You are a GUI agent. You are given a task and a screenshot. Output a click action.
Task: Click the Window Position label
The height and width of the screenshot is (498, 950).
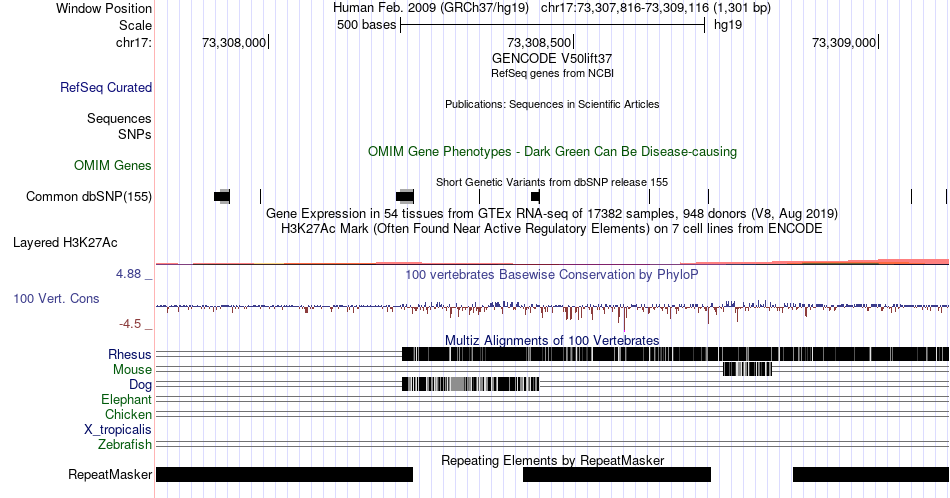[x=104, y=8]
